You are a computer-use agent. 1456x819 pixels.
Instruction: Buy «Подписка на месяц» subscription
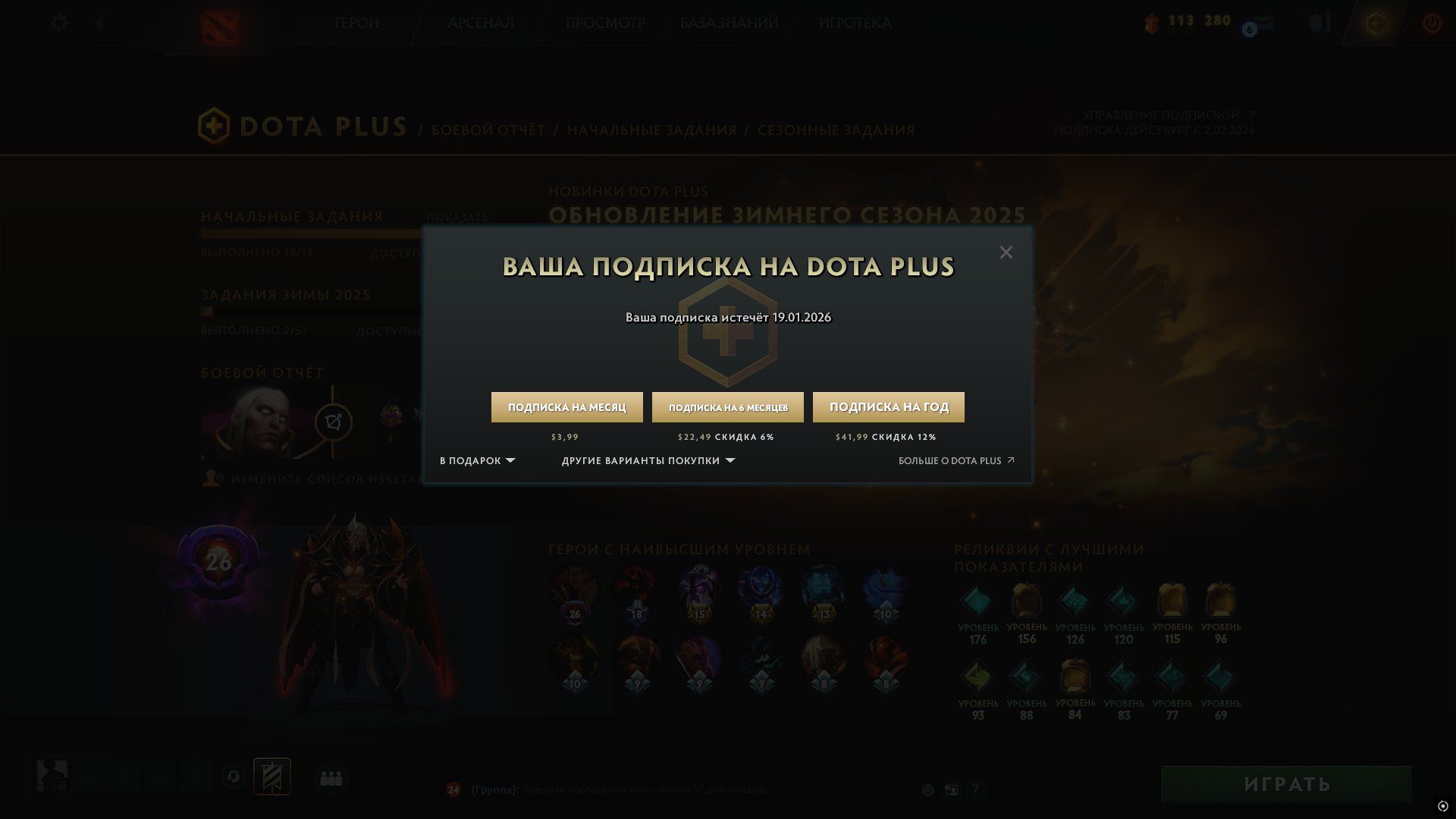click(567, 407)
